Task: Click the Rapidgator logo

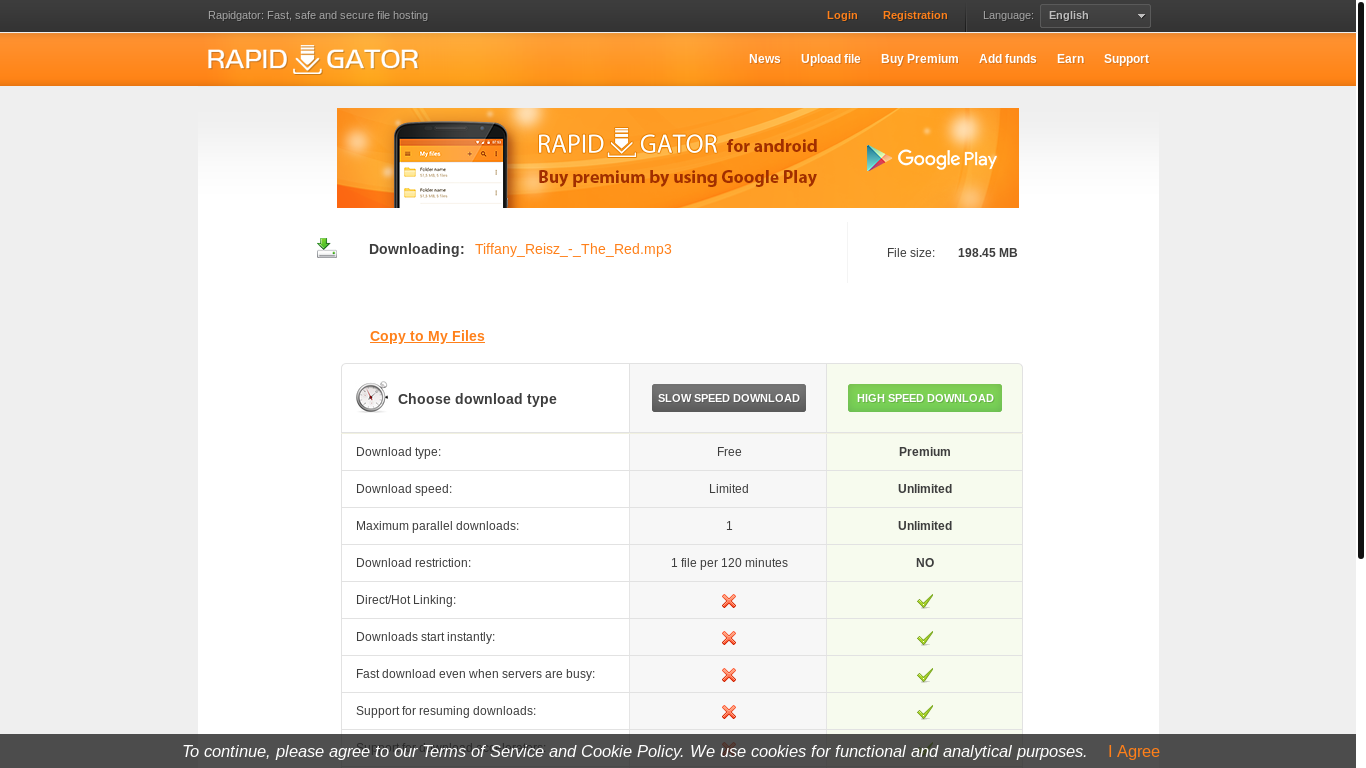Action: click(x=313, y=59)
